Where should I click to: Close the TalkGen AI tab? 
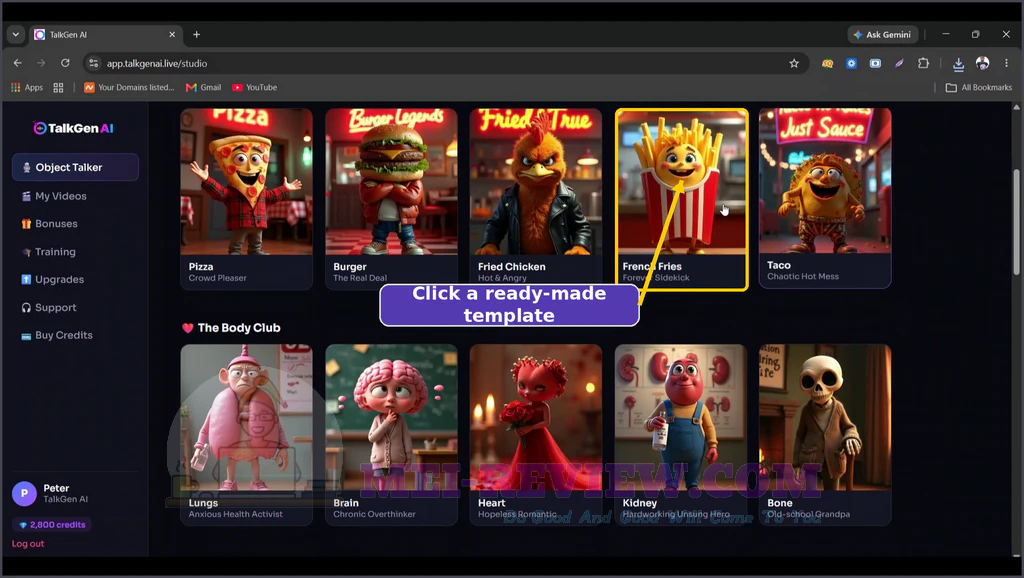tap(172, 35)
